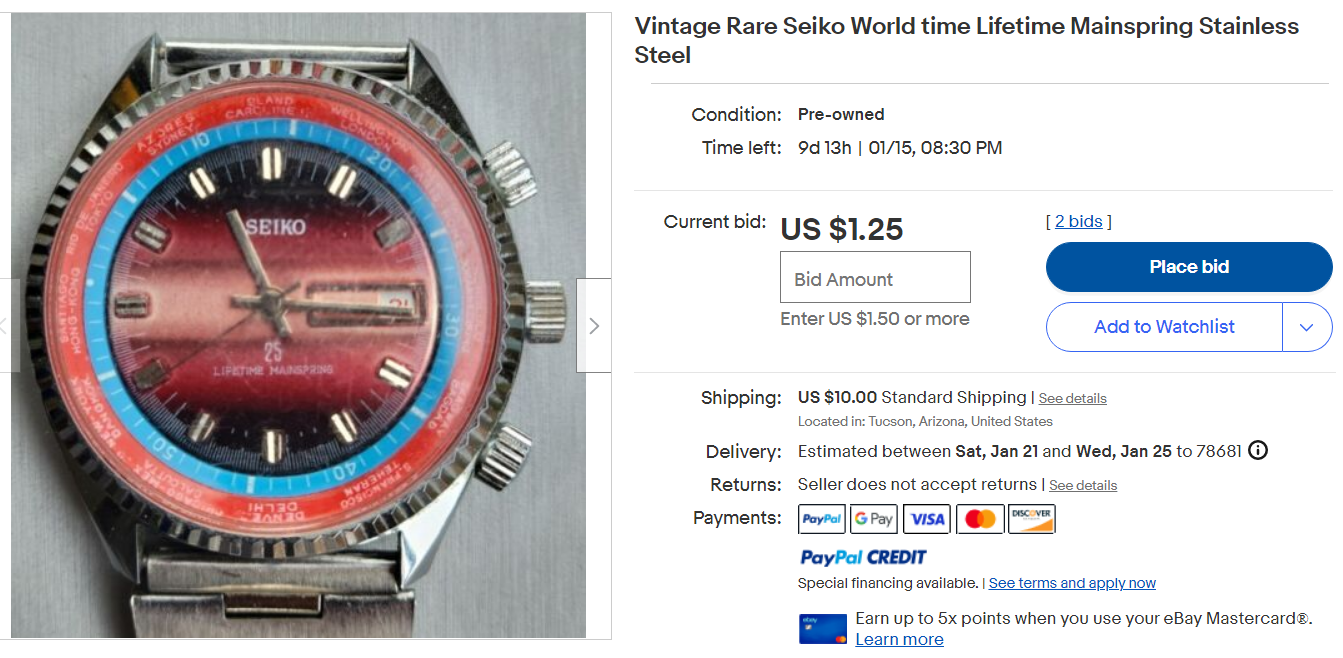Go to the previous watch photo
The image size is (1343, 658).
pyautogui.click(x=6, y=326)
